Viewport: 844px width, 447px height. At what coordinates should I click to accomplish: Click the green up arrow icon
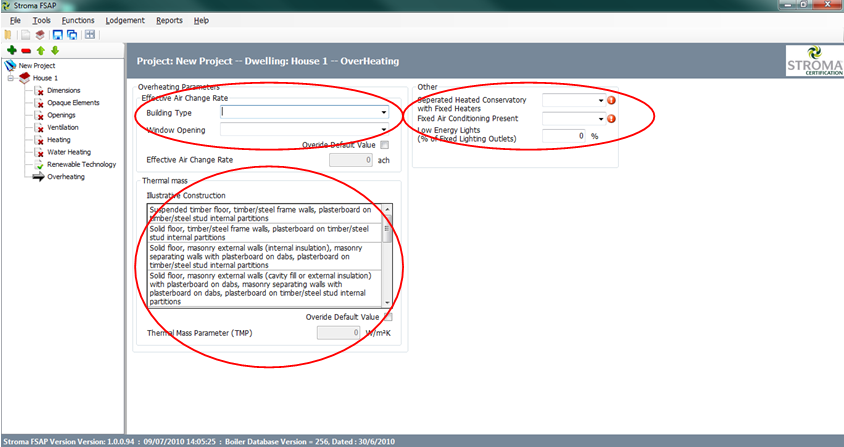click(x=40, y=51)
